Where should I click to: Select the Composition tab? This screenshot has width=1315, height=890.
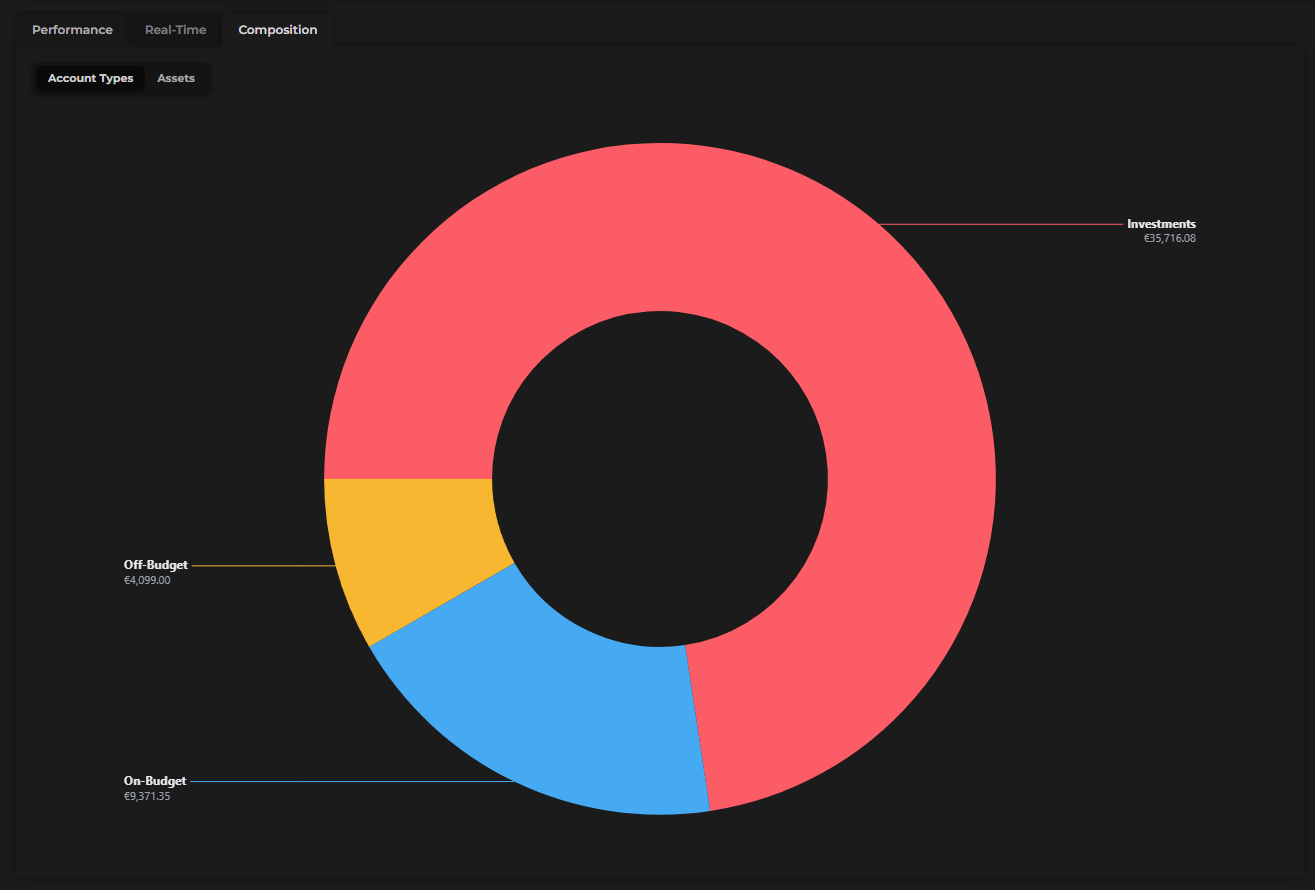pyautogui.click(x=277, y=29)
